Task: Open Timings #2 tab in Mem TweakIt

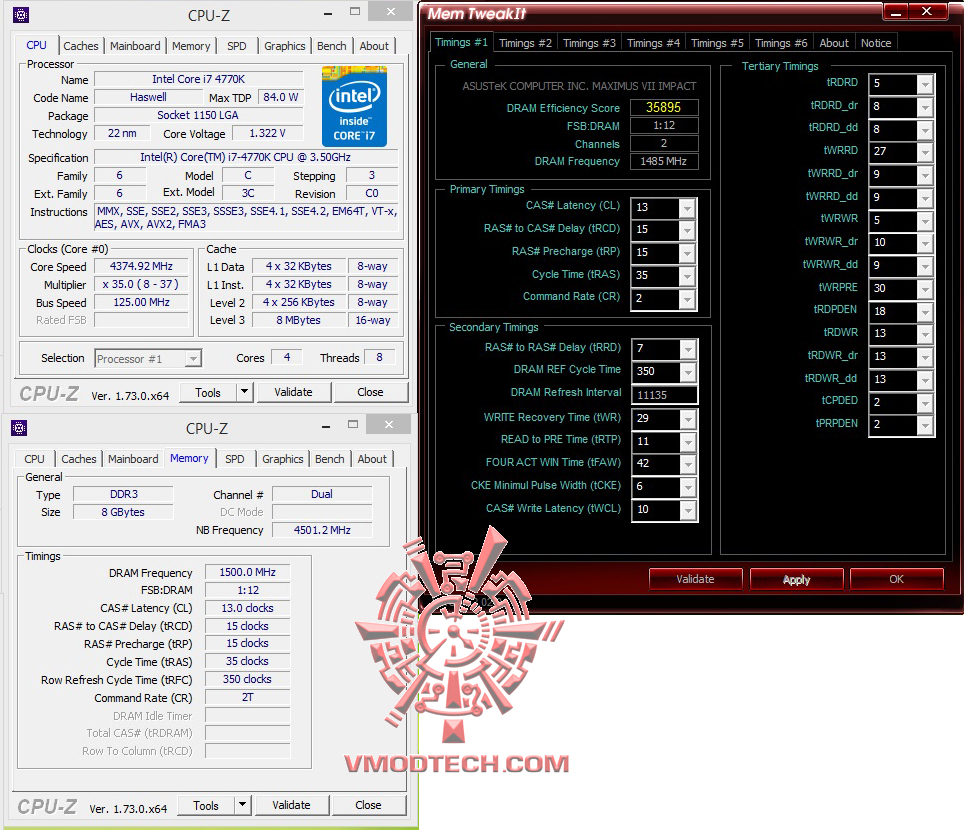Action: [525, 43]
